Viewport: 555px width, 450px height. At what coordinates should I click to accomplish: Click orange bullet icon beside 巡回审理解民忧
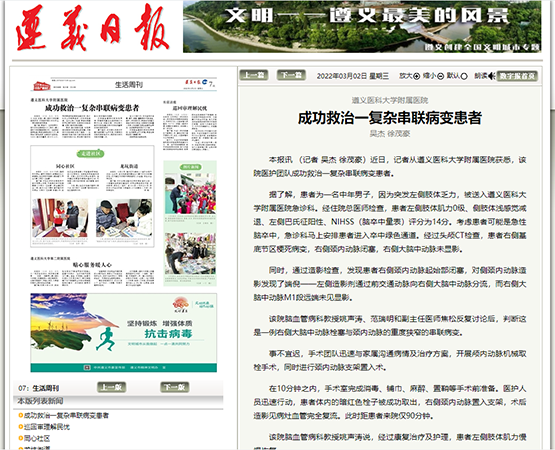[21, 427]
